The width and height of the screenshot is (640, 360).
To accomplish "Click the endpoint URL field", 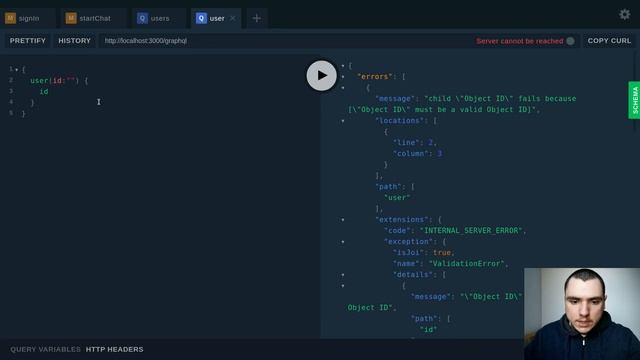I will pos(286,41).
